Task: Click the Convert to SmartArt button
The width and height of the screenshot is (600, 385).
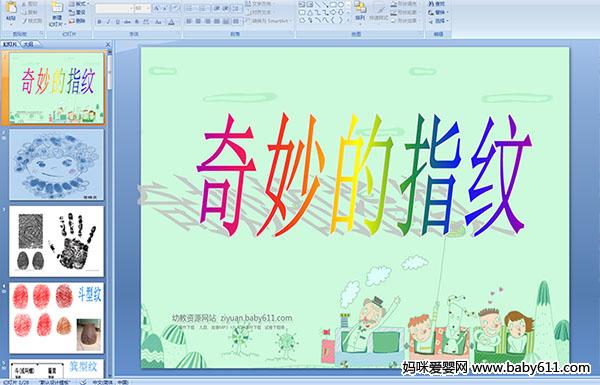Action: click(x=269, y=21)
